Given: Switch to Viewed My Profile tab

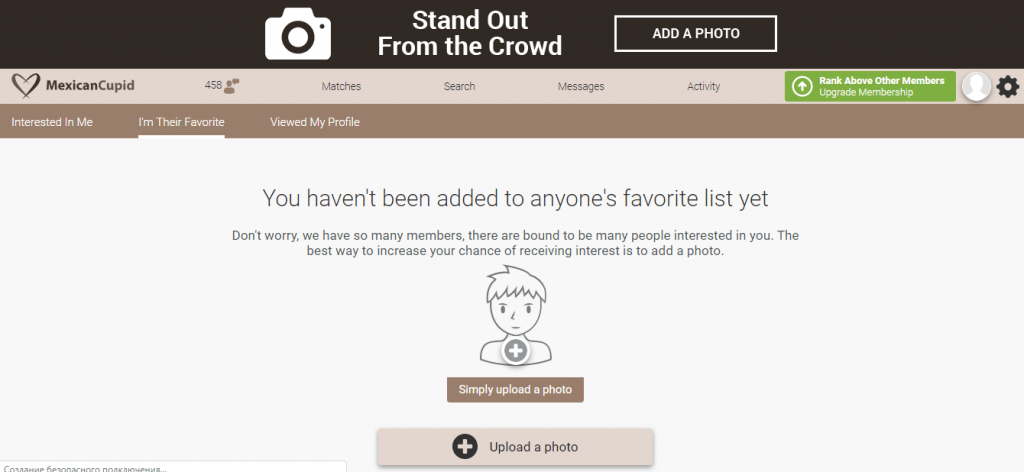Looking at the screenshot, I should (x=314, y=122).
